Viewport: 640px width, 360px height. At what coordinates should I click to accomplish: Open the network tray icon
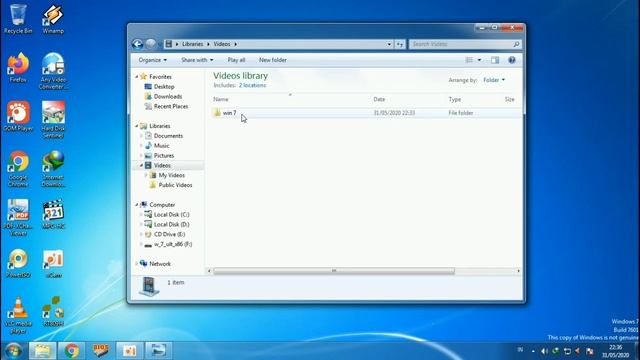click(567, 351)
